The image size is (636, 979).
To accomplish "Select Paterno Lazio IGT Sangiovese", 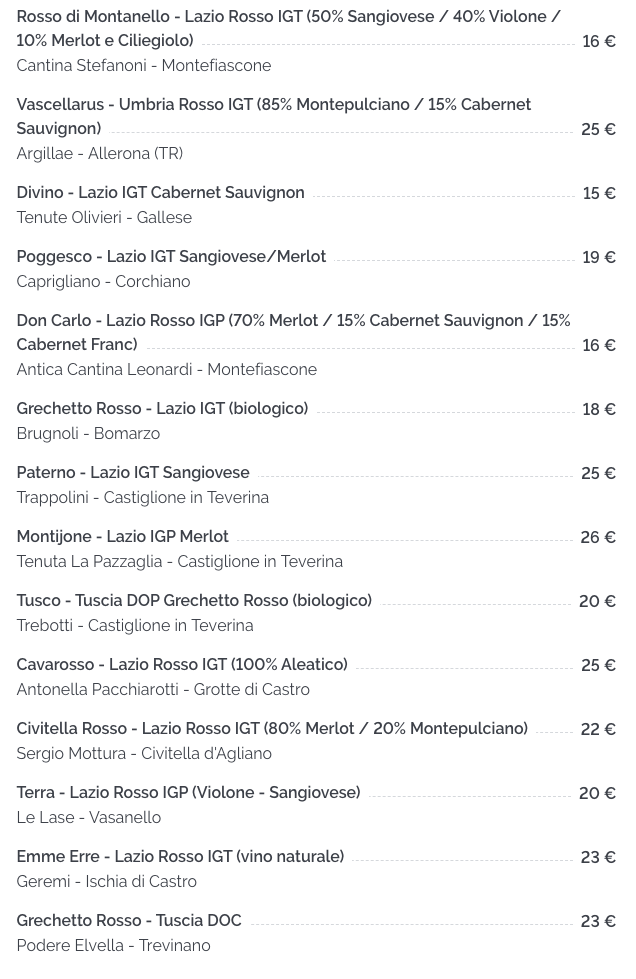I will 133,473.
